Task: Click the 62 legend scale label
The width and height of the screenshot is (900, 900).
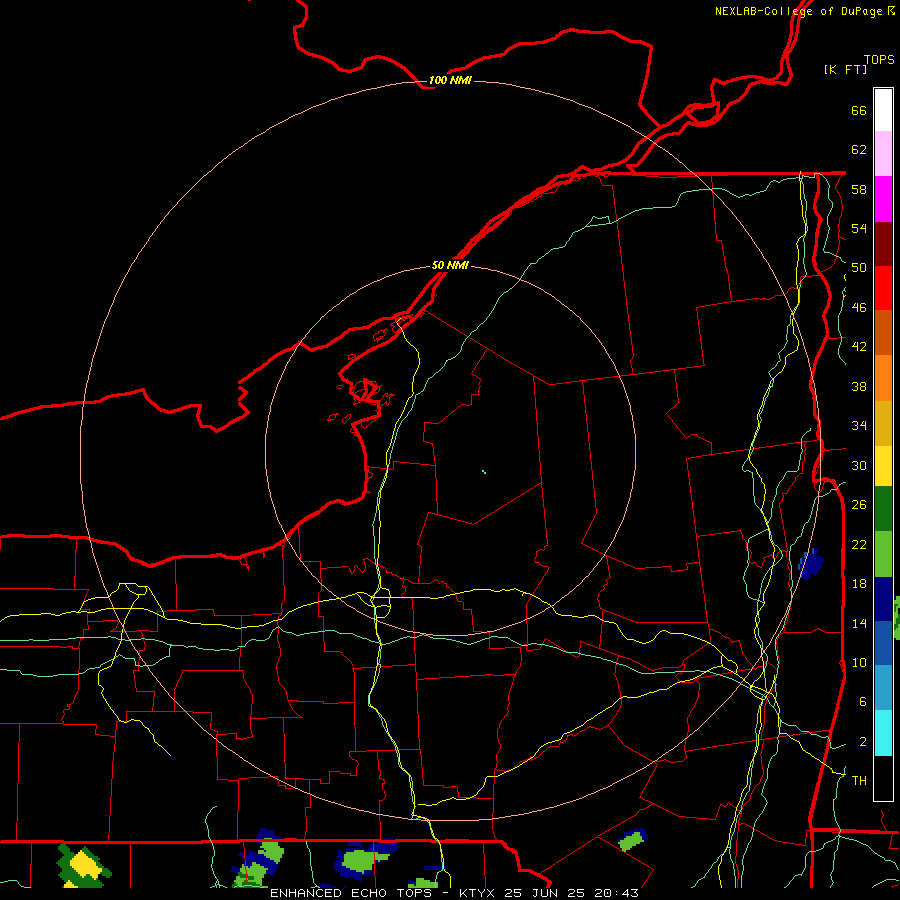Action: pos(859,150)
